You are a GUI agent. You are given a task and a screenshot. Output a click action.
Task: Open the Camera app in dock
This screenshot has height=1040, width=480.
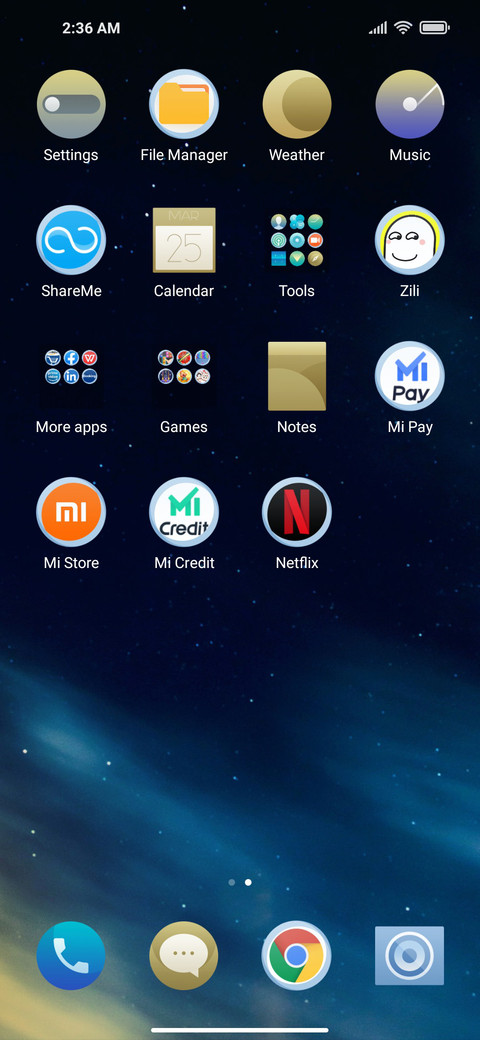click(x=410, y=956)
